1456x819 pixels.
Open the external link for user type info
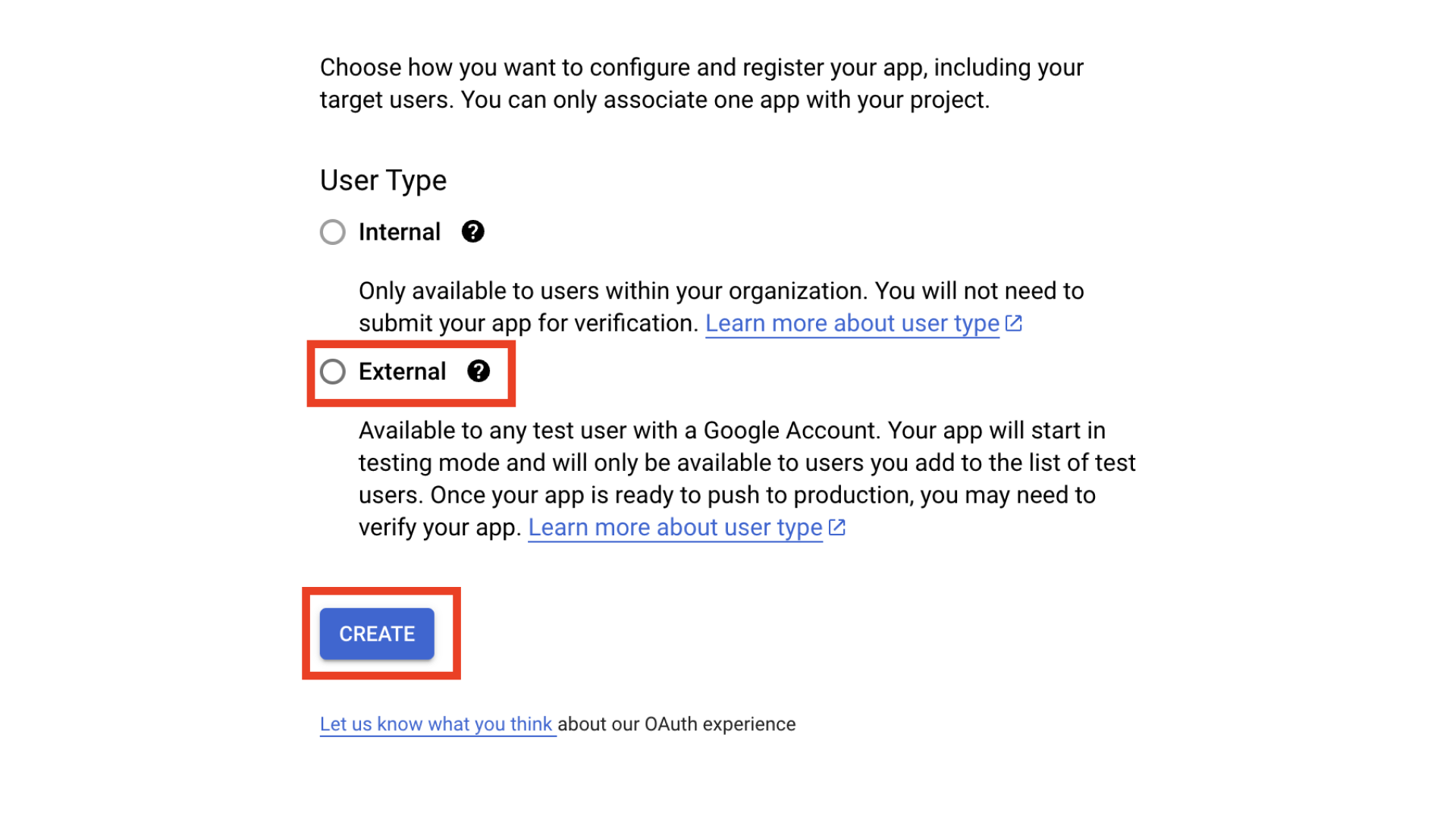tap(685, 527)
